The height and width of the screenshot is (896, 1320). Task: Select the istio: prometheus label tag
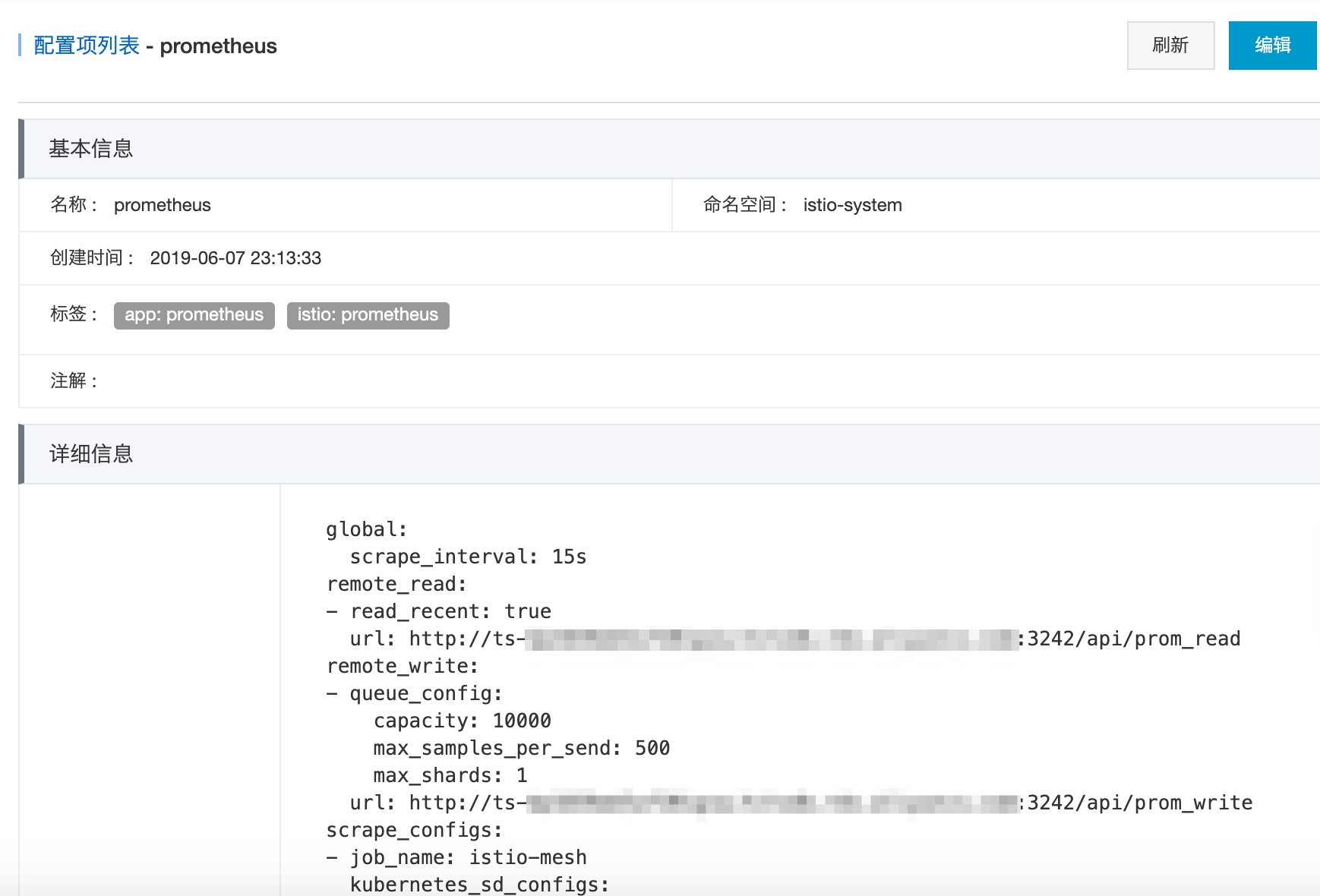368,315
